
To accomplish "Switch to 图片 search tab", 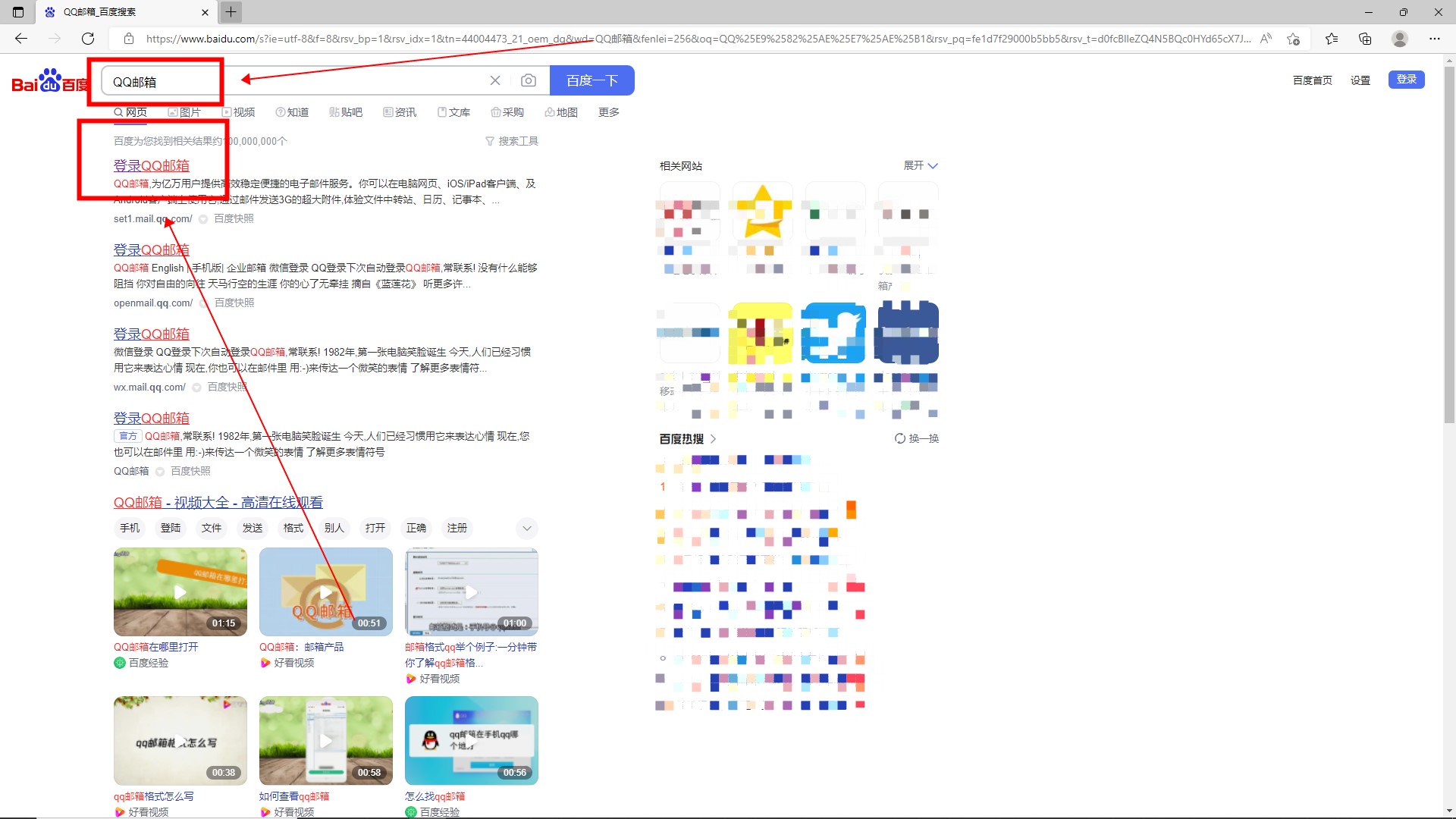I will pos(184,112).
